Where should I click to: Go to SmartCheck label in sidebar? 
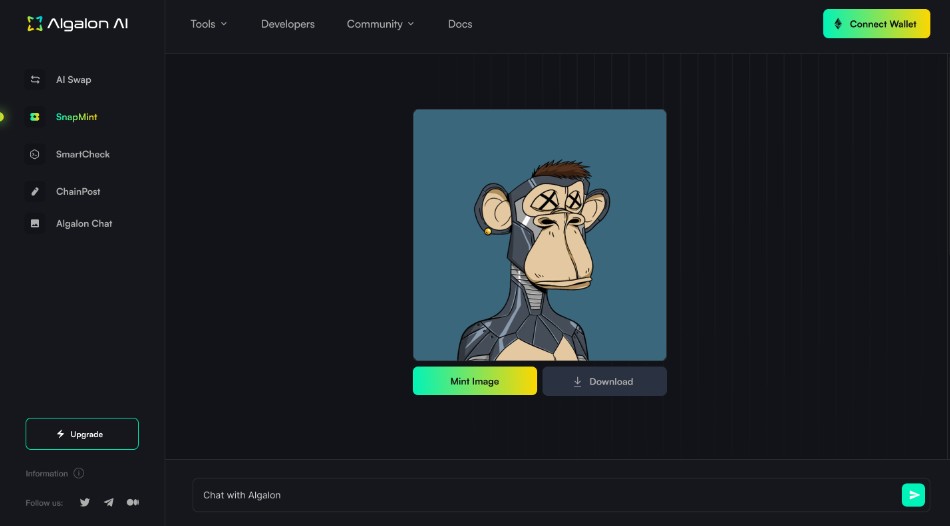point(83,154)
